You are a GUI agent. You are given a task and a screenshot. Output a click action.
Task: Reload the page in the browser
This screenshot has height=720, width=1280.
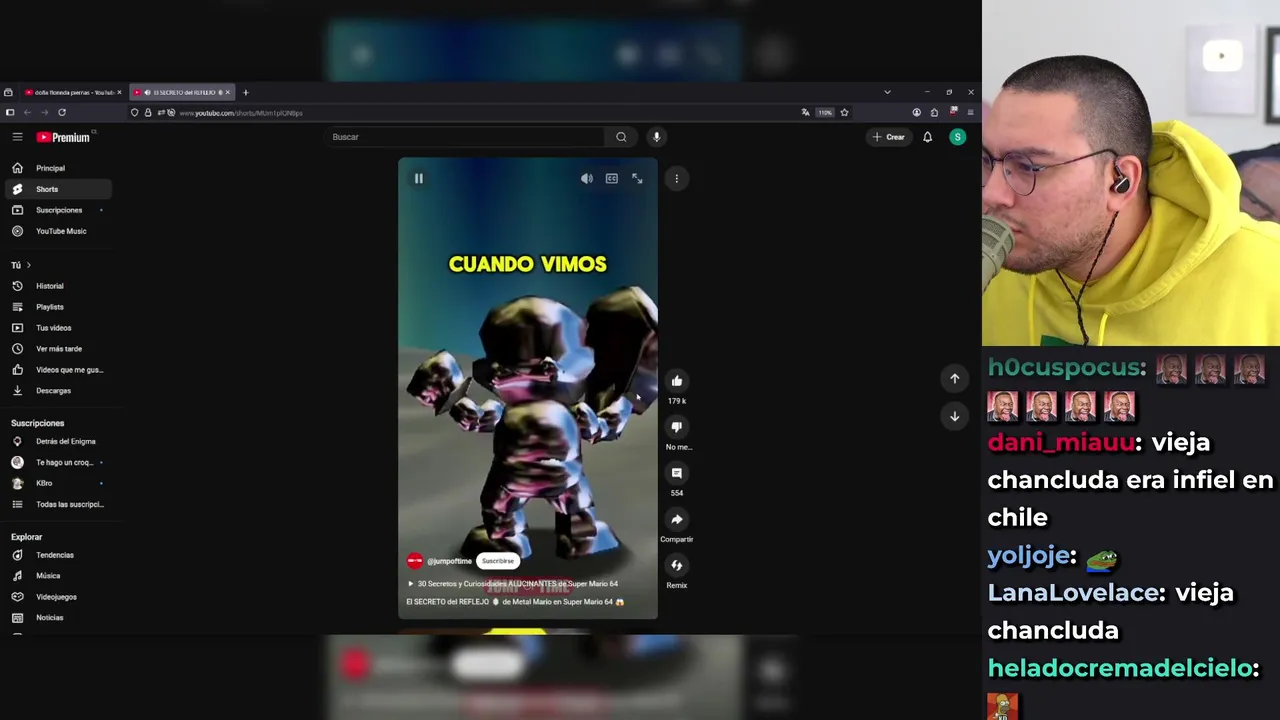click(62, 113)
